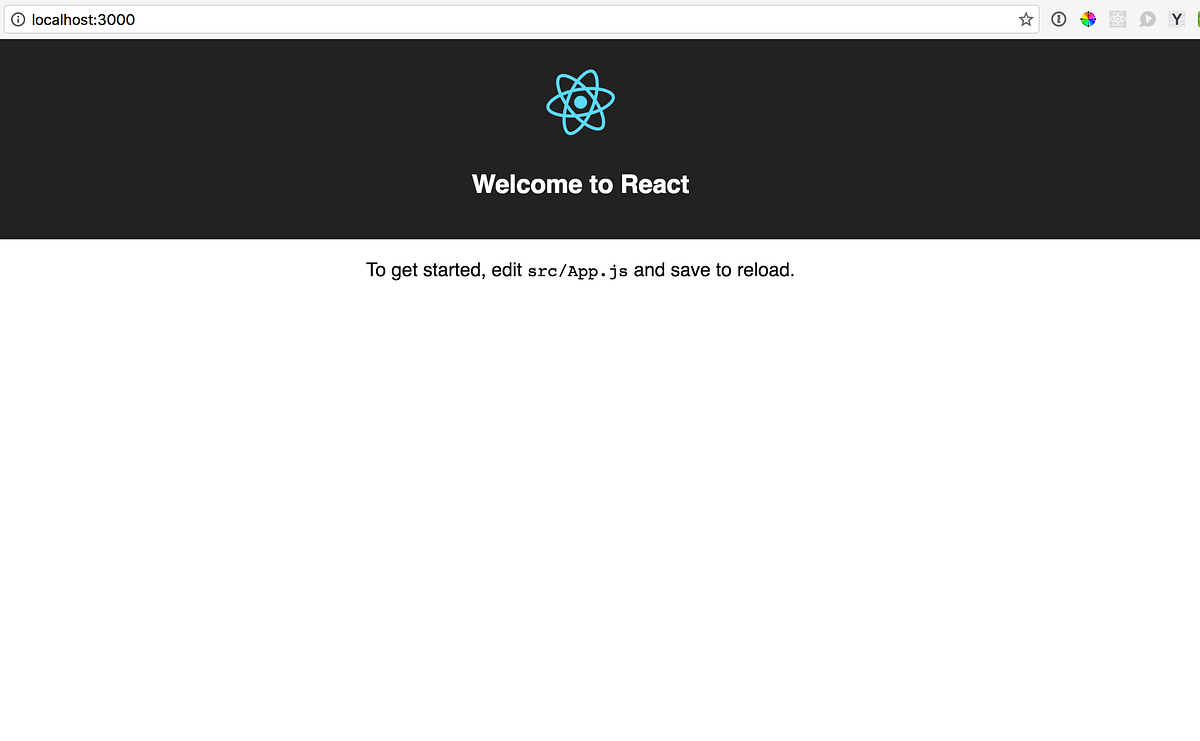Click the ColorZilla color wheel extension
The height and width of the screenshot is (741, 1200).
coord(1088,19)
